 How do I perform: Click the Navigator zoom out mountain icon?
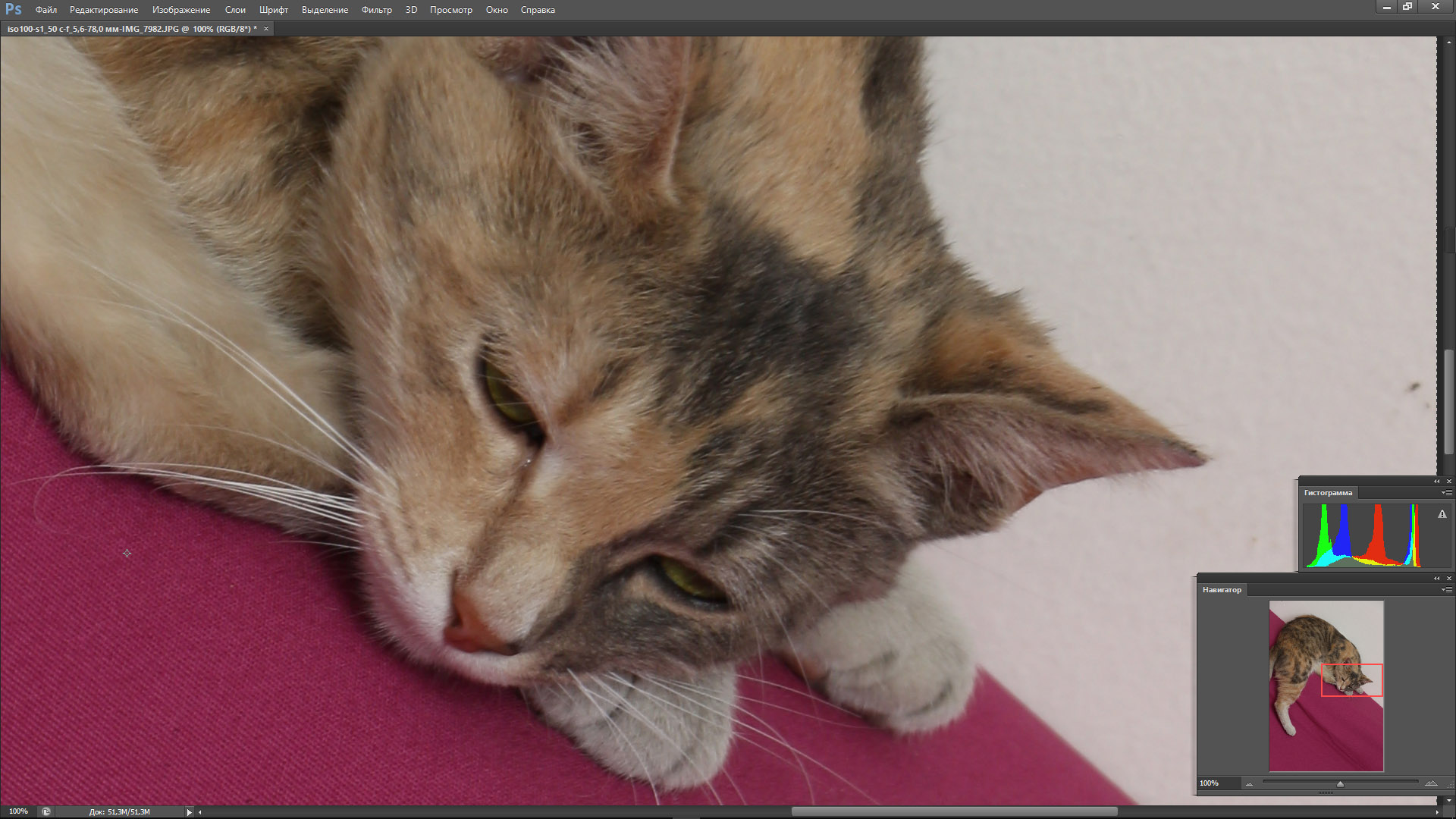1249,784
